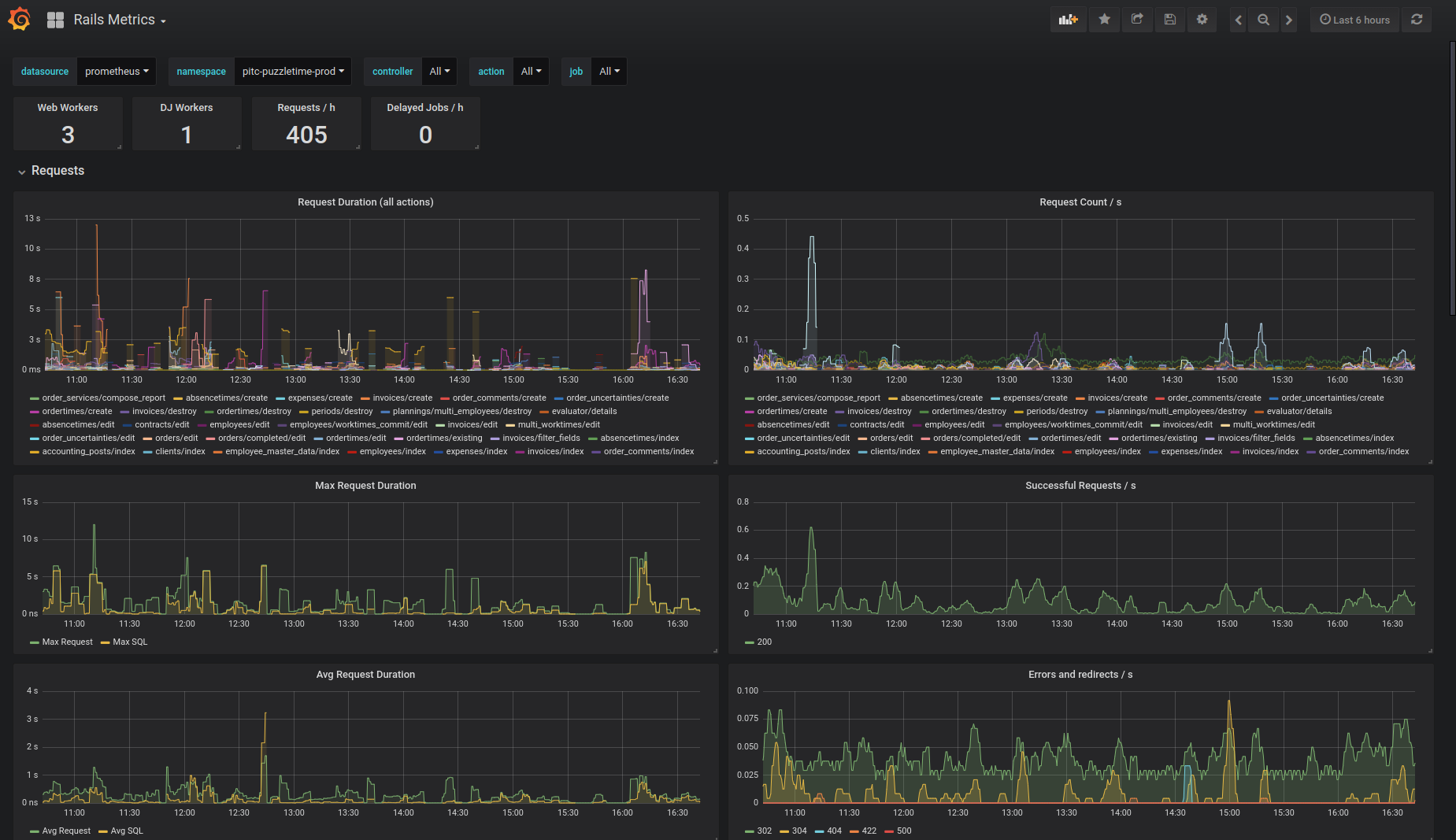Viewport: 1456px width, 840px height.
Task: Open the datasource prometheus dropdown
Action: tap(117, 71)
